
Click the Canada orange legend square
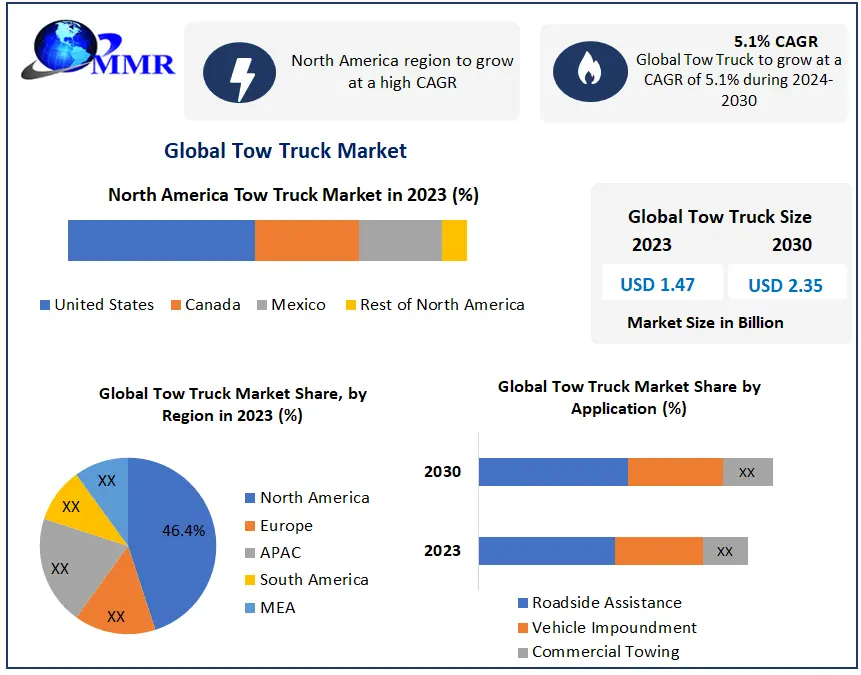coord(176,305)
